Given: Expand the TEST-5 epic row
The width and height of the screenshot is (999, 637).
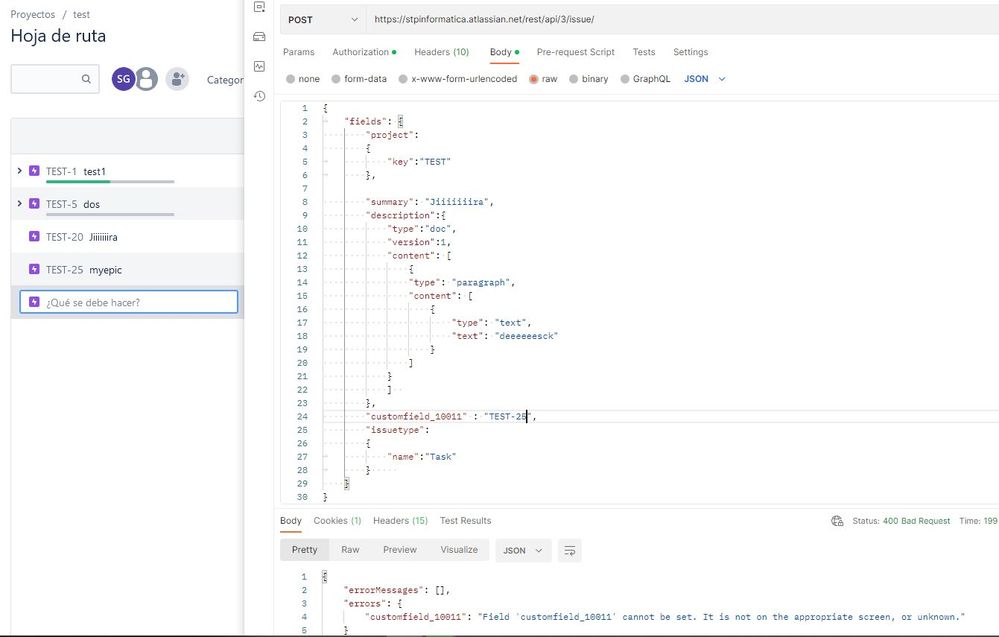Looking at the screenshot, I should [19, 203].
